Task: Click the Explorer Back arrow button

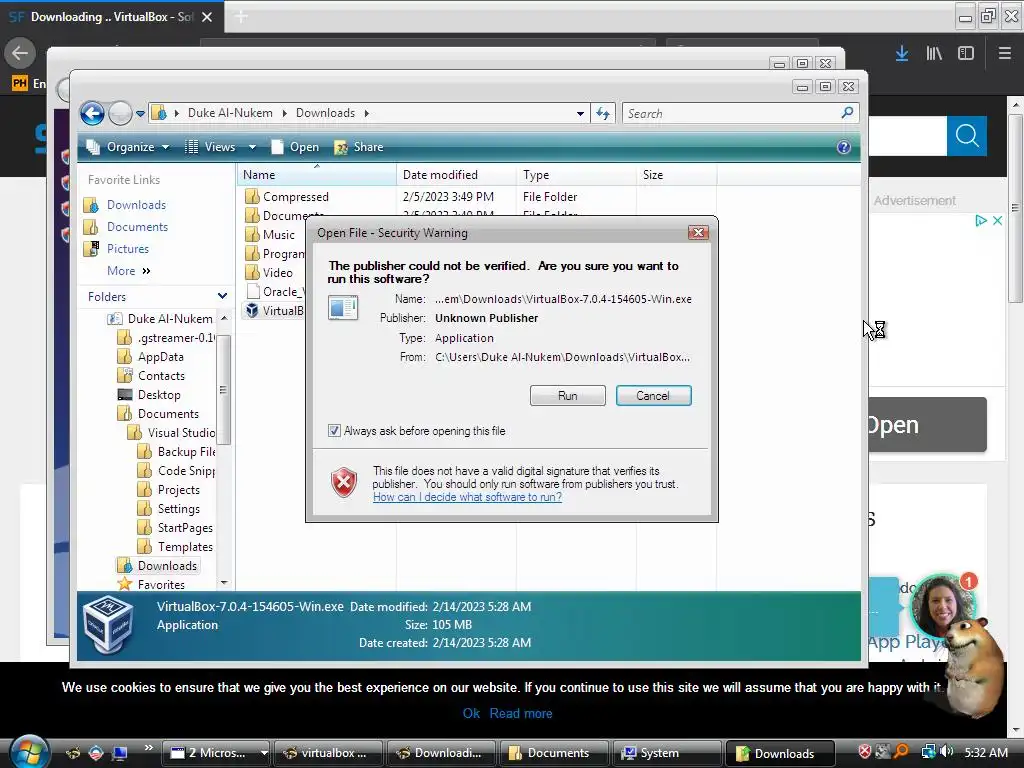Action: [x=93, y=114]
